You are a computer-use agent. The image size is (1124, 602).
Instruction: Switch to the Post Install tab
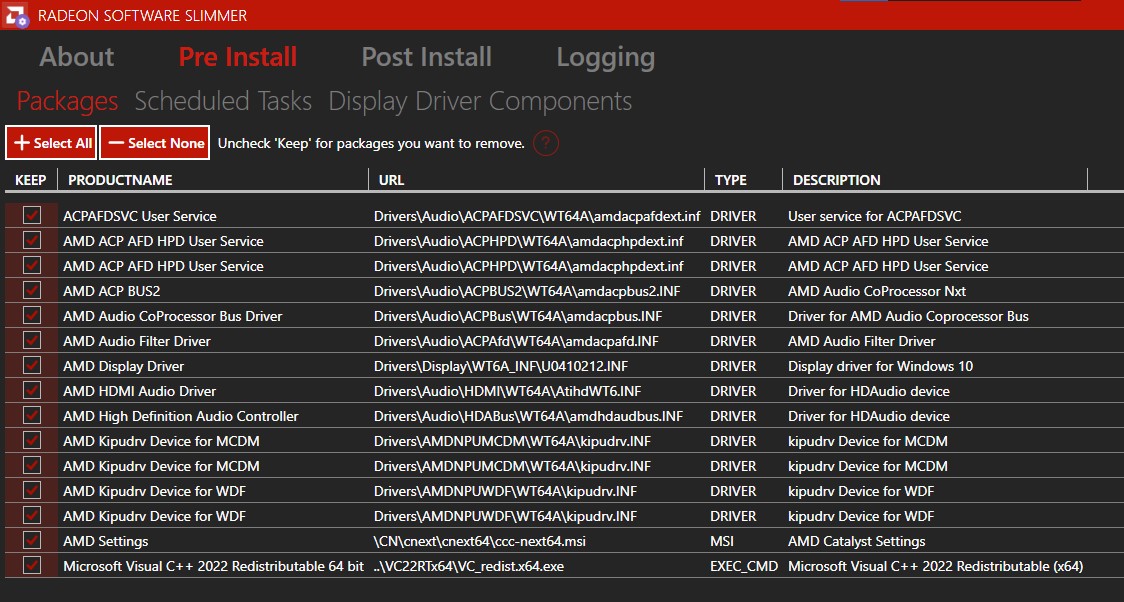[426, 57]
